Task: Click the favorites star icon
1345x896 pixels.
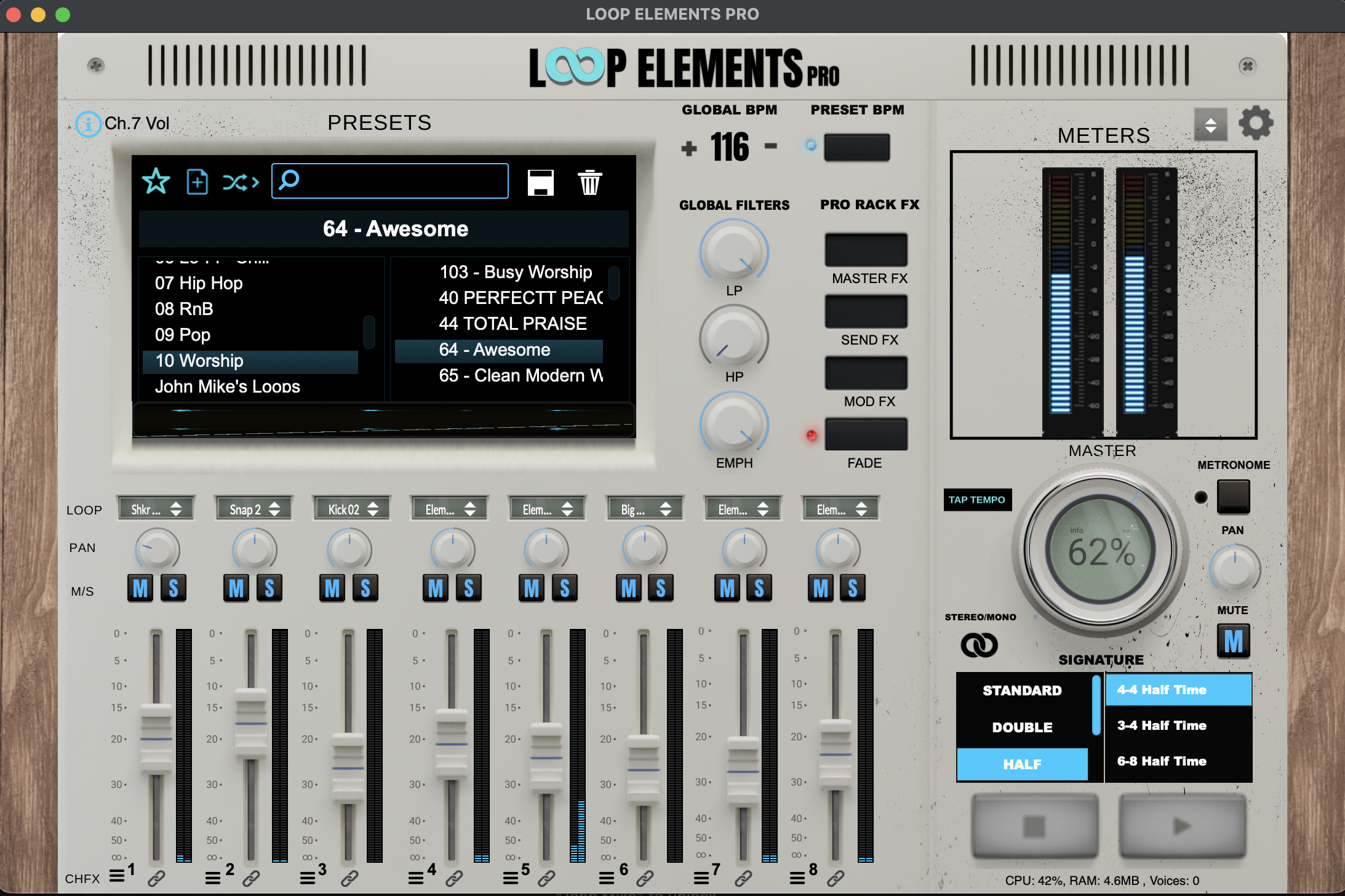Action: [156, 182]
